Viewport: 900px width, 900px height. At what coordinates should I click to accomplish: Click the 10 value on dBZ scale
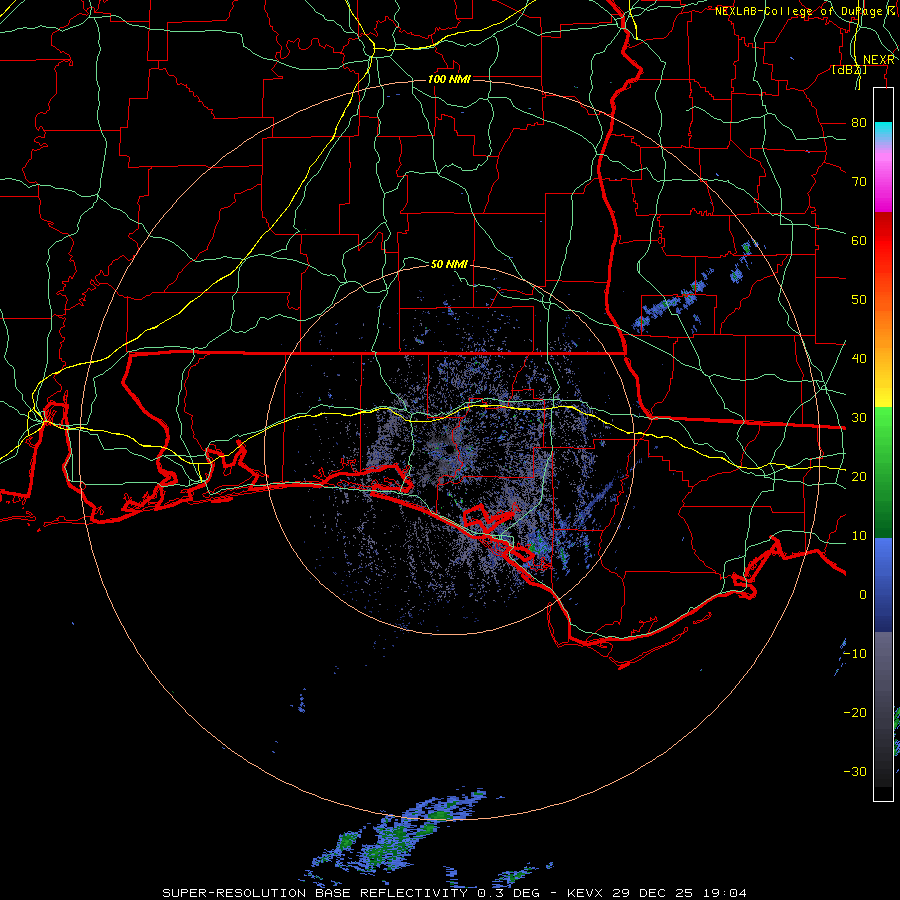859,536
